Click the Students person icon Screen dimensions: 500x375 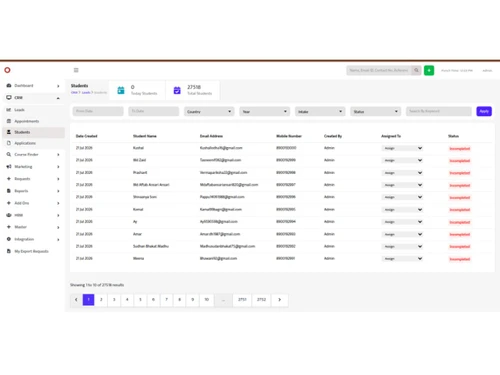click(9, 132)
